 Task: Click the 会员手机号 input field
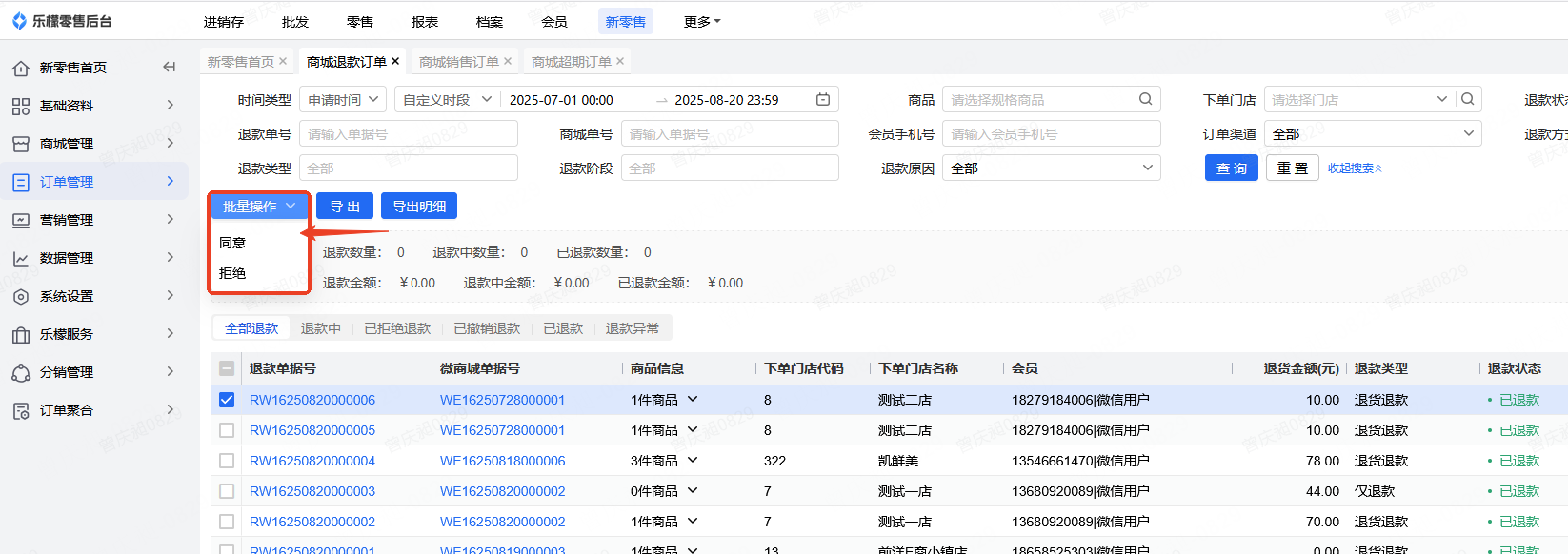(x=1052, y=134)
